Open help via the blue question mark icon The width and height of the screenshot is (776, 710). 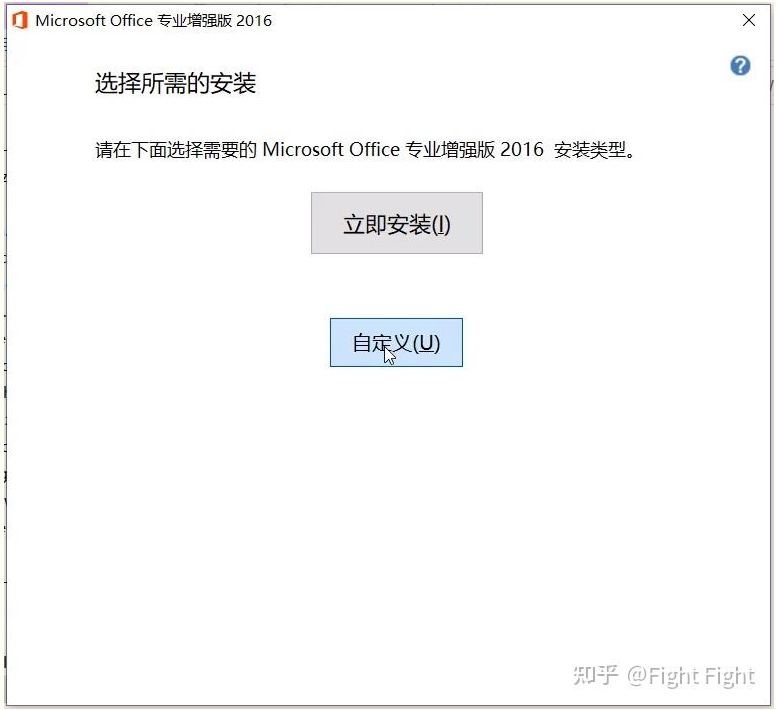pyautogui.click(x=740, y=65)
